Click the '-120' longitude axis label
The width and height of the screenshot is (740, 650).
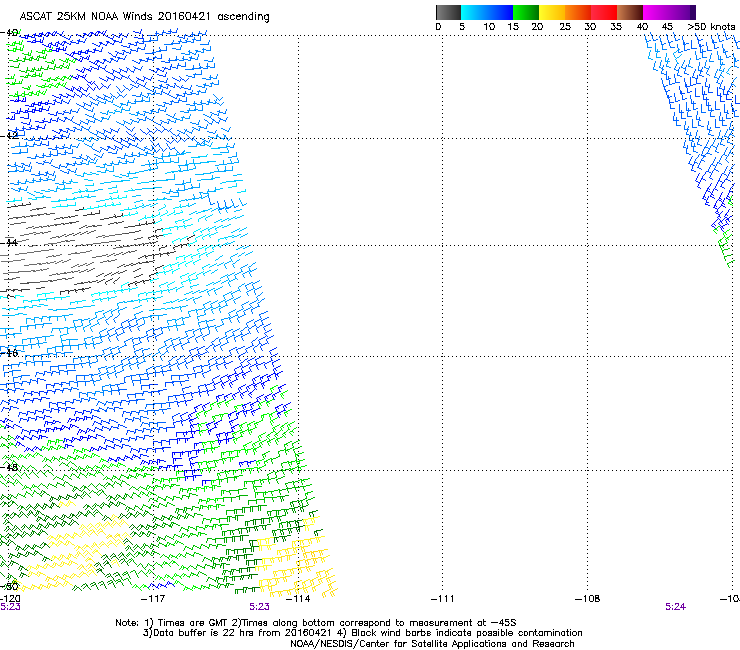pos(10,599)
